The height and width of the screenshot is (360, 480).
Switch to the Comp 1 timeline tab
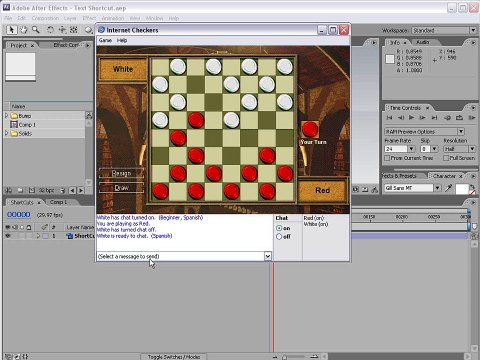coord(58,202)
